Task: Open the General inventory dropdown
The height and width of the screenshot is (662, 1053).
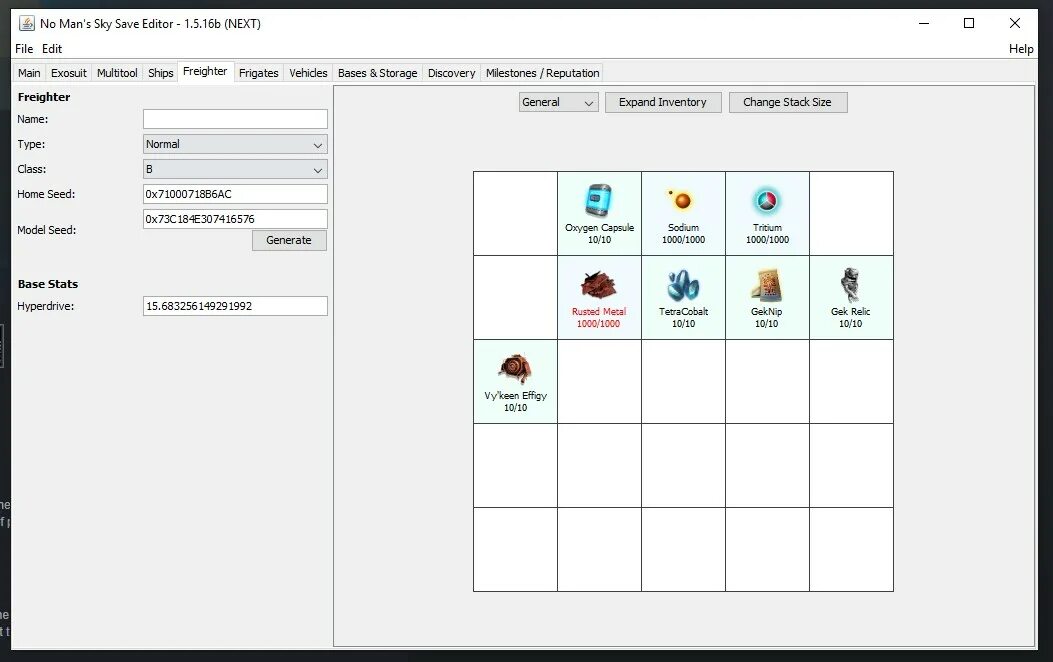Action: (x=558, y=102)
